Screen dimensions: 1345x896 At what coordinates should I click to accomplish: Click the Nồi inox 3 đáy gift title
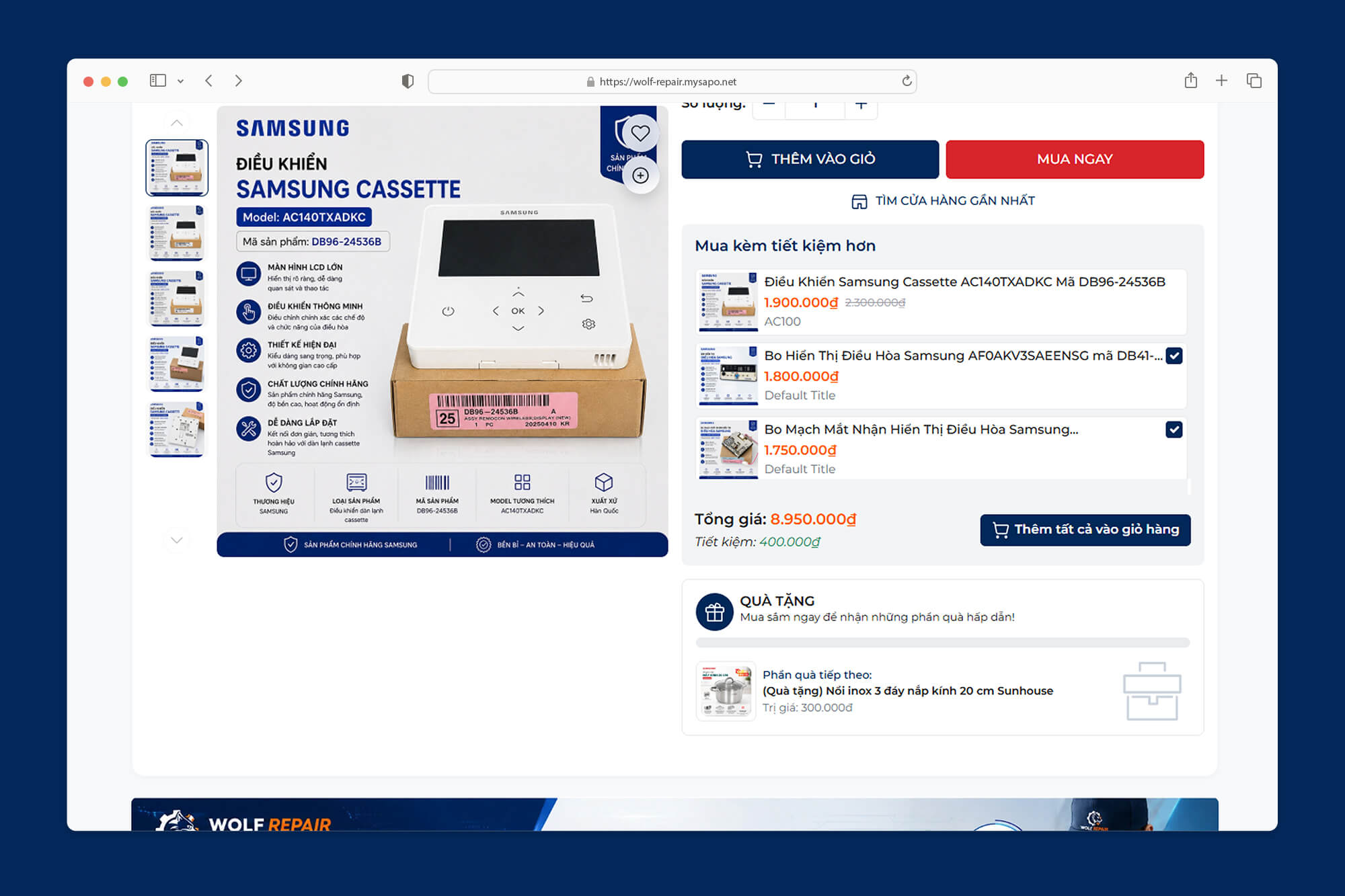(908, 691)
